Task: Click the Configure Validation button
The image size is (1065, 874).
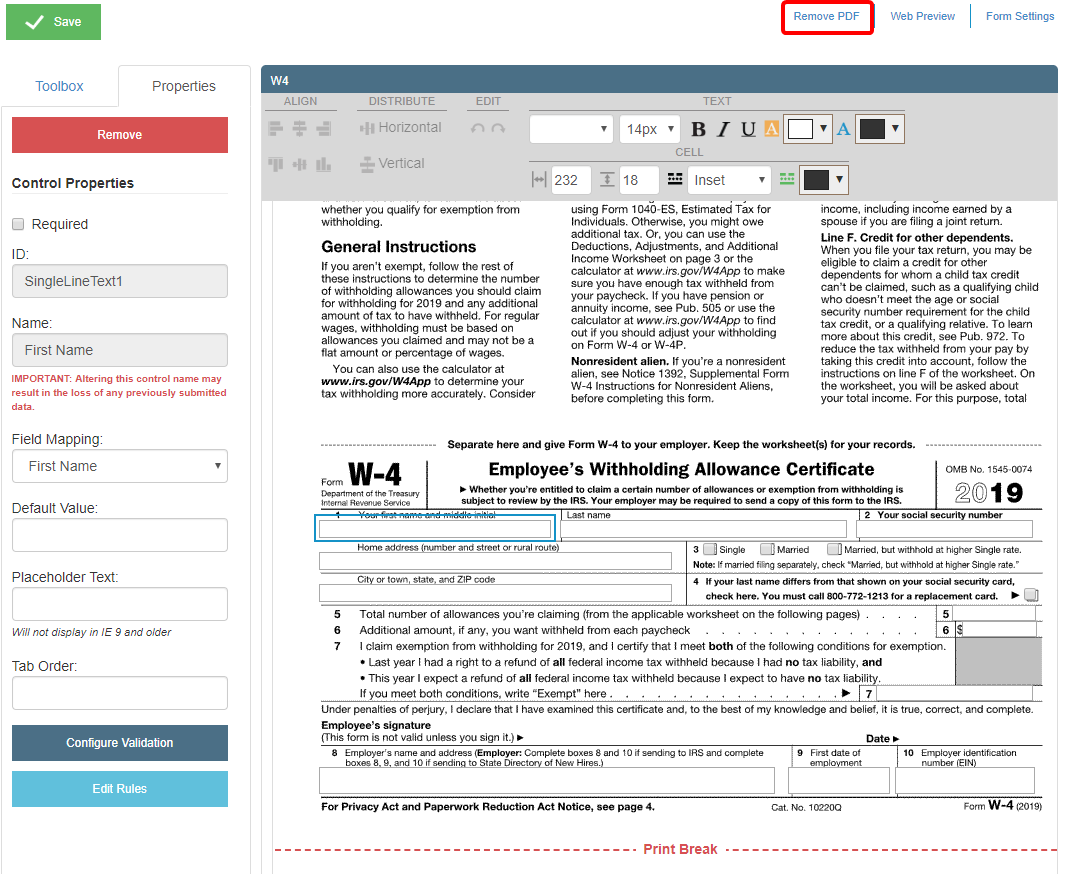Action: click(x=120, y=743)
